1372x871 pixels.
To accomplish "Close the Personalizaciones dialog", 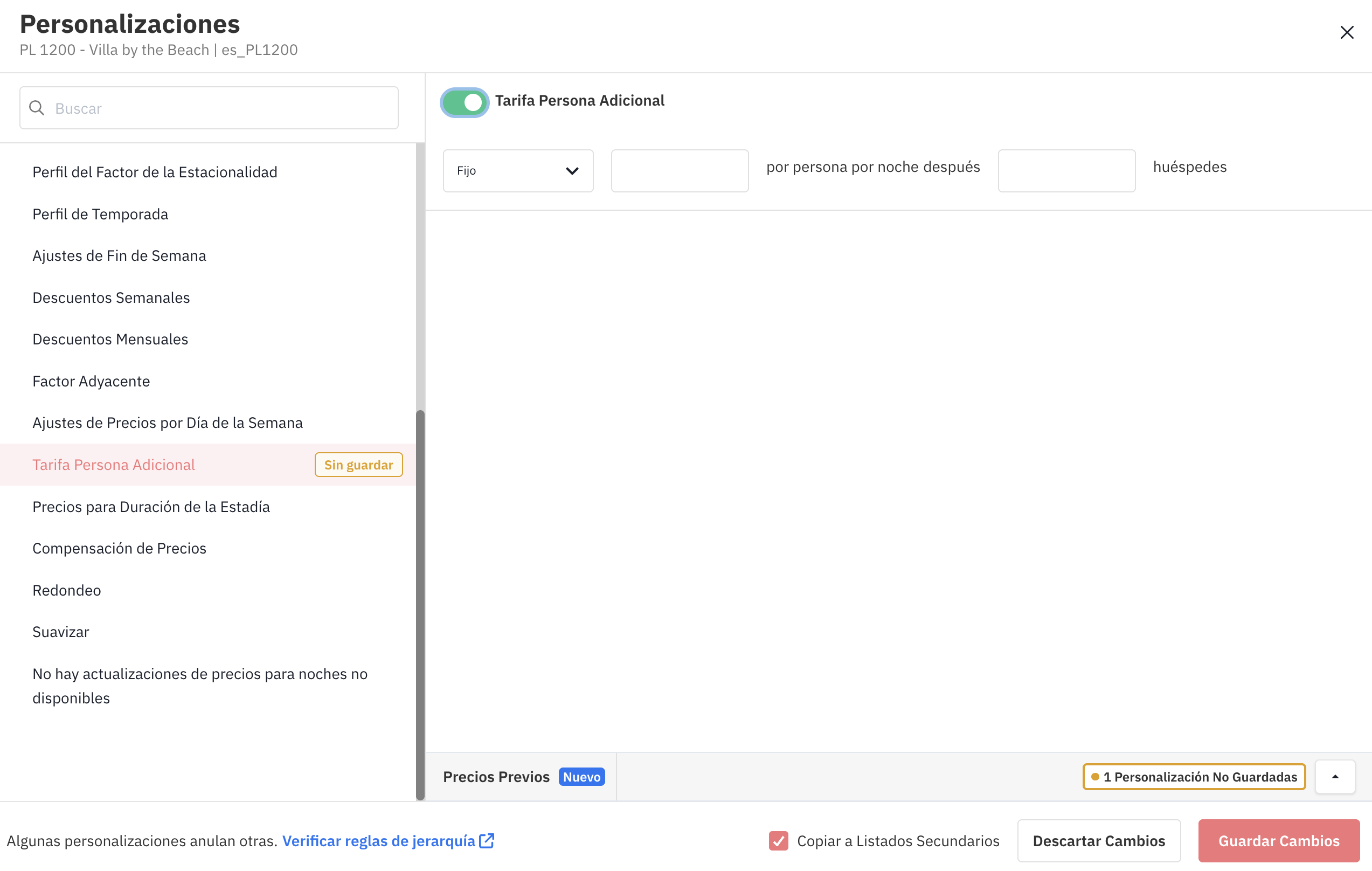I will 1346,32.
